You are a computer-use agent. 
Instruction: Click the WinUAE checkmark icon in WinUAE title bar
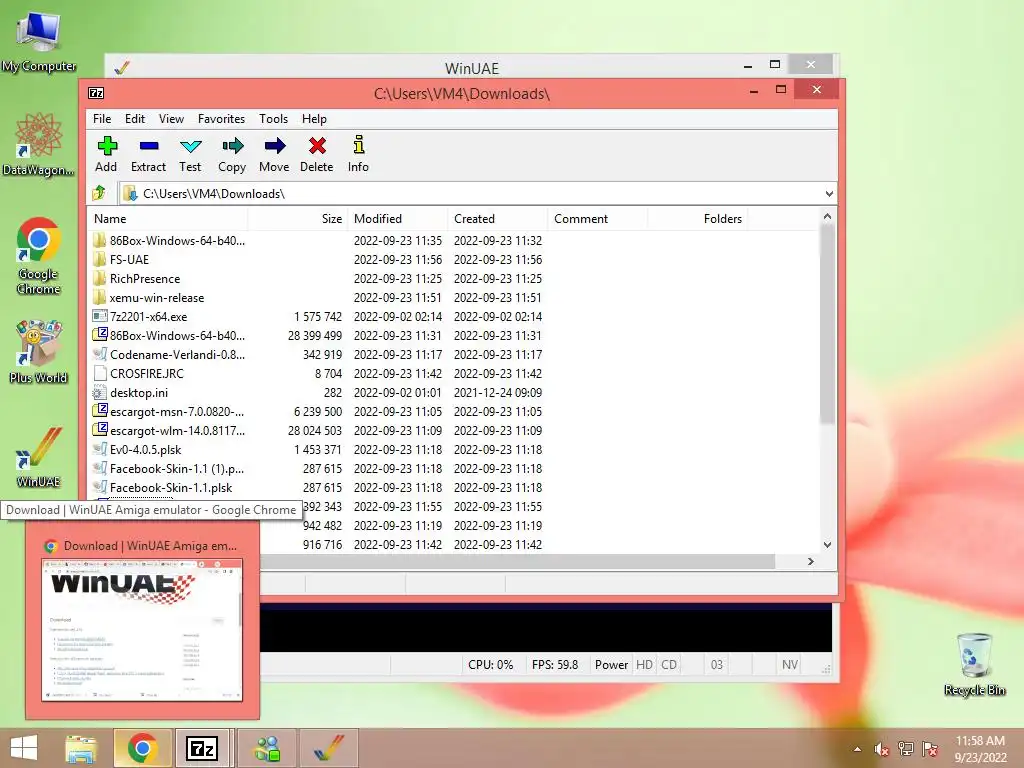(x=121, y=67)
